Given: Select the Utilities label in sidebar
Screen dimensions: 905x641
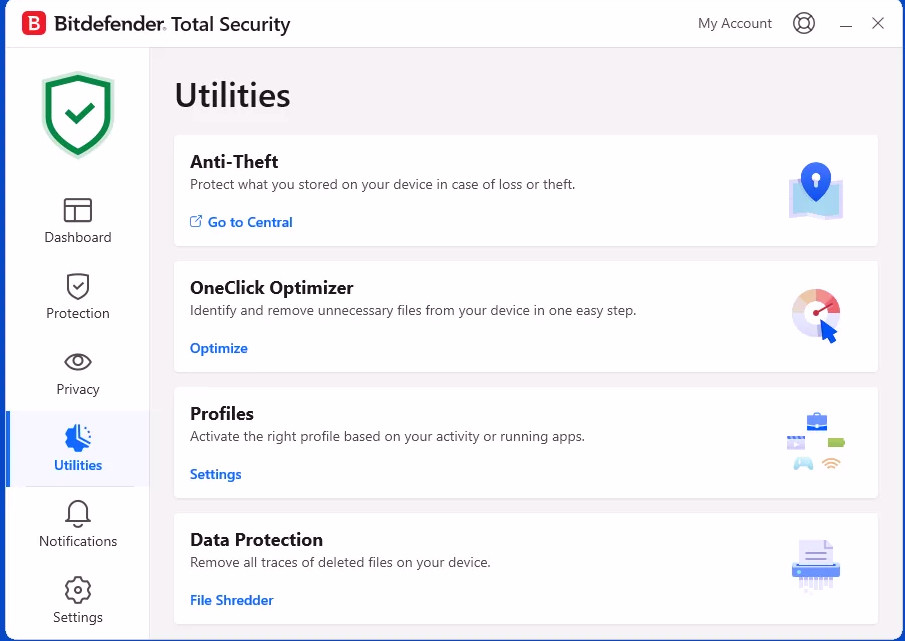Looking at the screenshot, I should 78,465.
